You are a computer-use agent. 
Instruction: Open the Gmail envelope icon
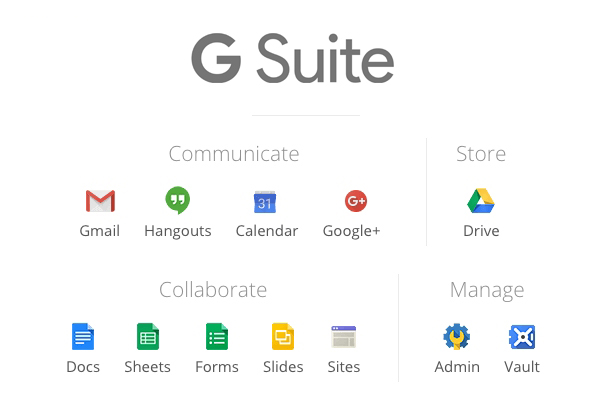point(100,201)
